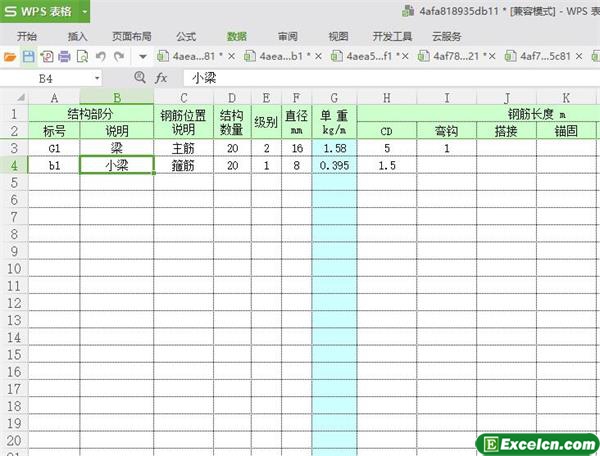The width and height of the screenshot is (600, 456).
Task: Open the 页面布局 ribbon tab
Action: point(132,36)
